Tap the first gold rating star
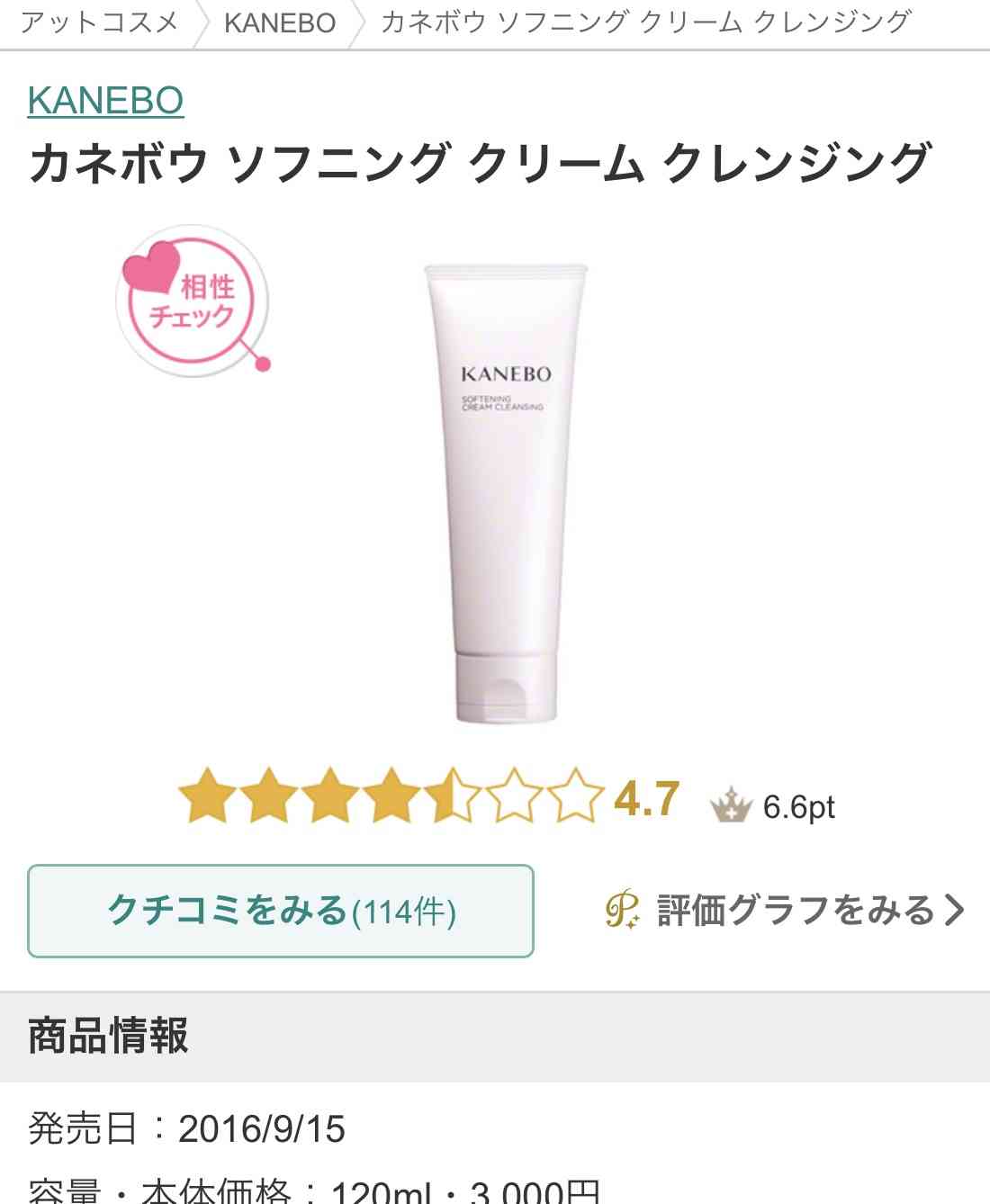Image resolution: width=990 pixels, height=1204 pixels. (207, 795)
